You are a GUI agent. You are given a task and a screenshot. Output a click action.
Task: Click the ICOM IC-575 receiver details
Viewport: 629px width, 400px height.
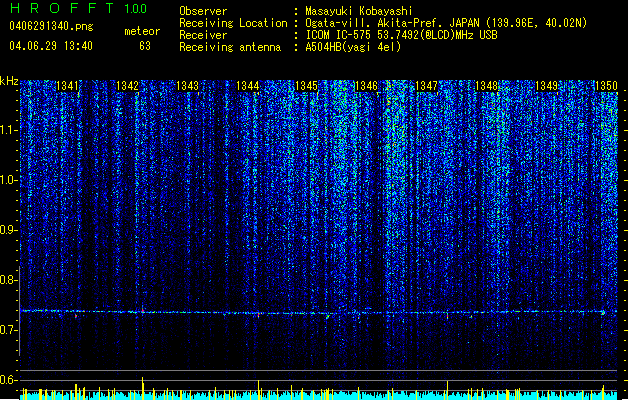(x=402, y=35)
